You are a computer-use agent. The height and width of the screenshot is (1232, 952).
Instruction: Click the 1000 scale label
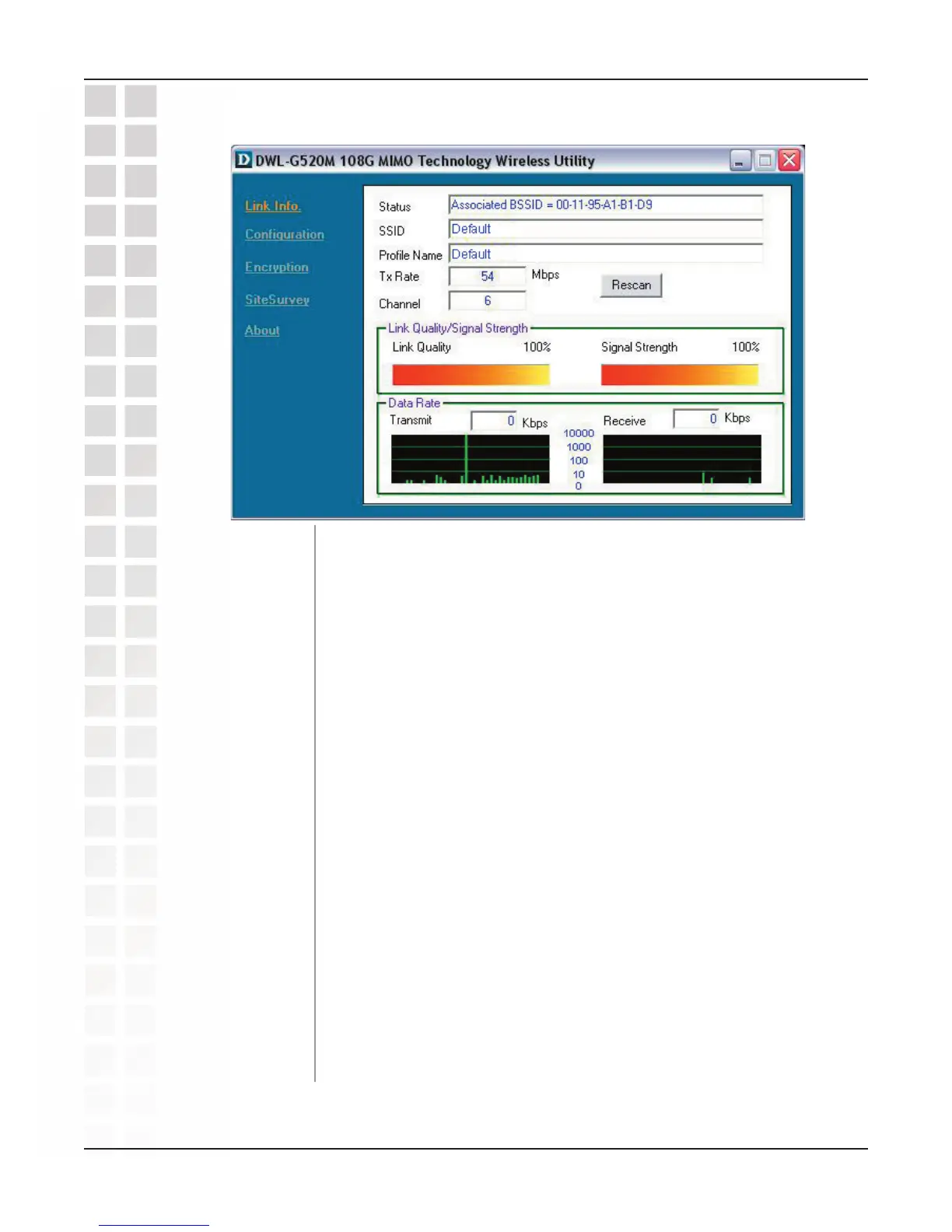click(579, 447)
